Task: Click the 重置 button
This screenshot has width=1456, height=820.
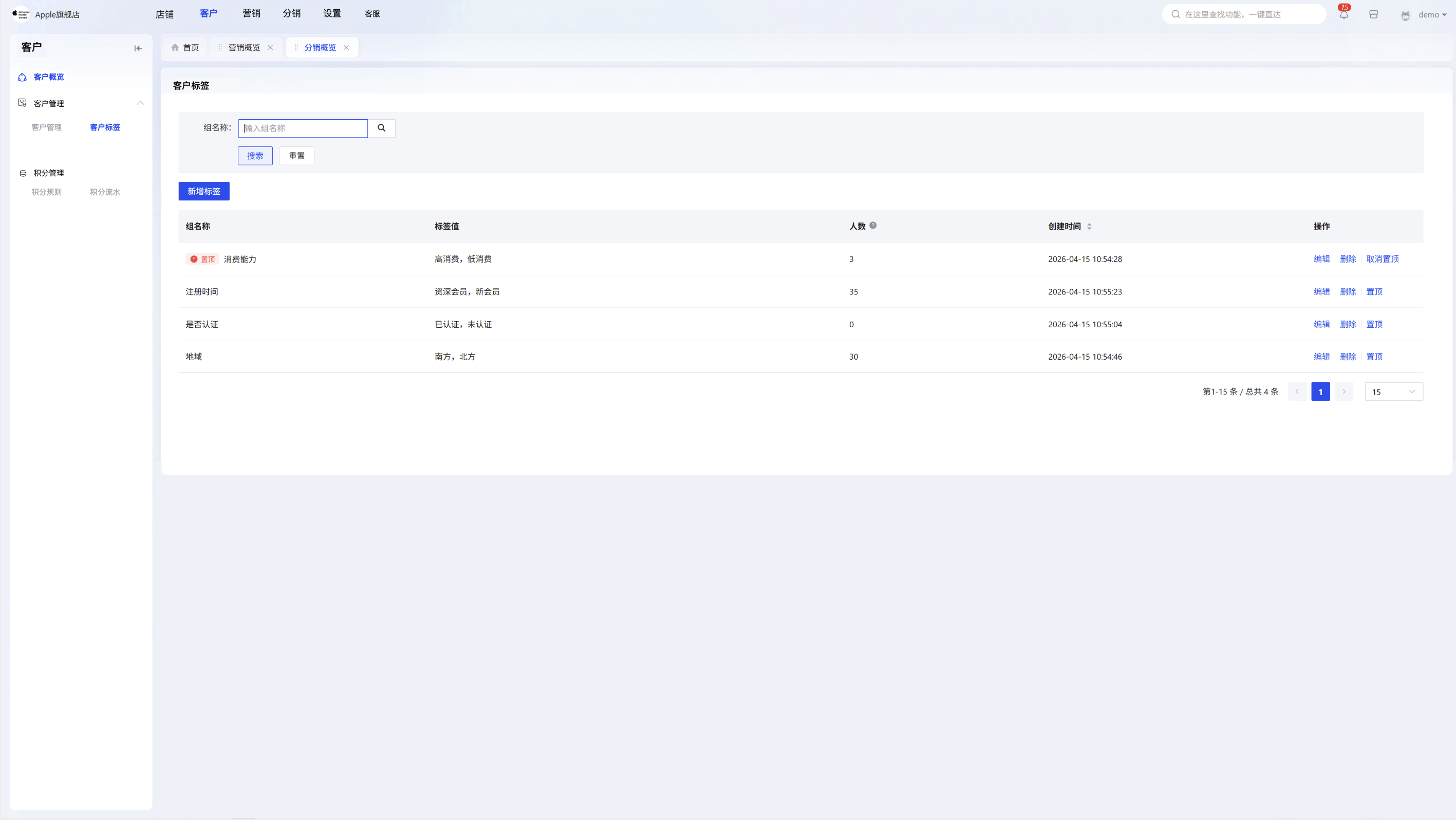Action: click(x=297, y=156)
